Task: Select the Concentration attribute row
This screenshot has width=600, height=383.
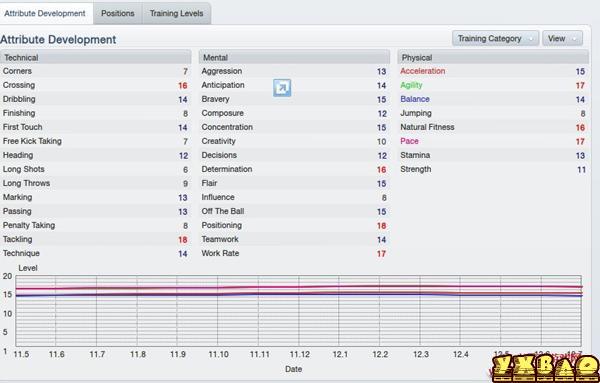Action: coord(294,127)
